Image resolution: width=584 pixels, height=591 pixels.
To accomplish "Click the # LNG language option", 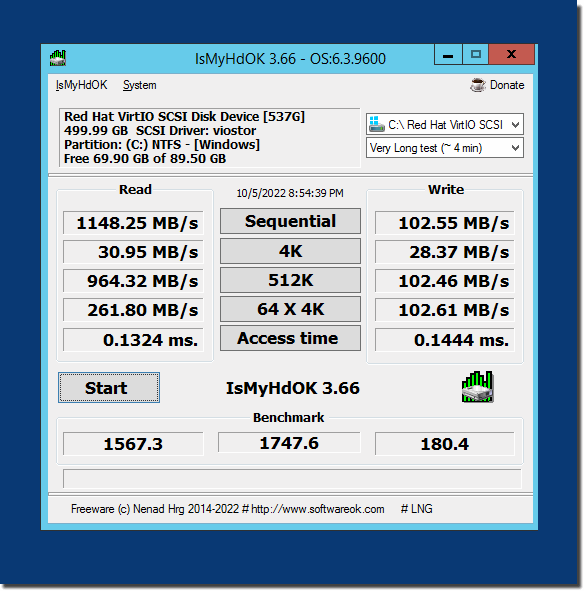I will point(416,509).
